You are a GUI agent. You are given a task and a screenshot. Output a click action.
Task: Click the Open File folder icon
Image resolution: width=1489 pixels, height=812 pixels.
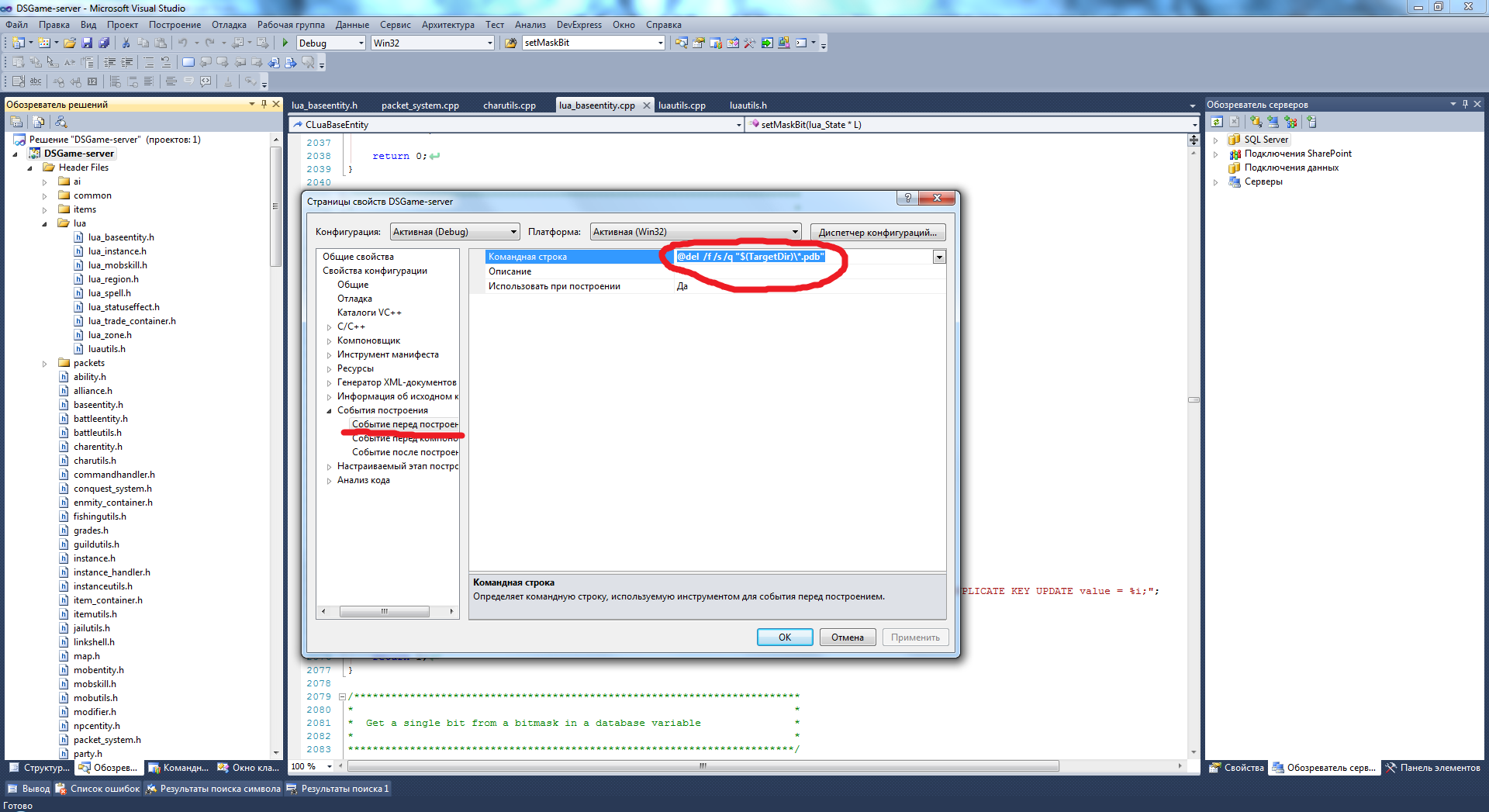coord(70,43)
